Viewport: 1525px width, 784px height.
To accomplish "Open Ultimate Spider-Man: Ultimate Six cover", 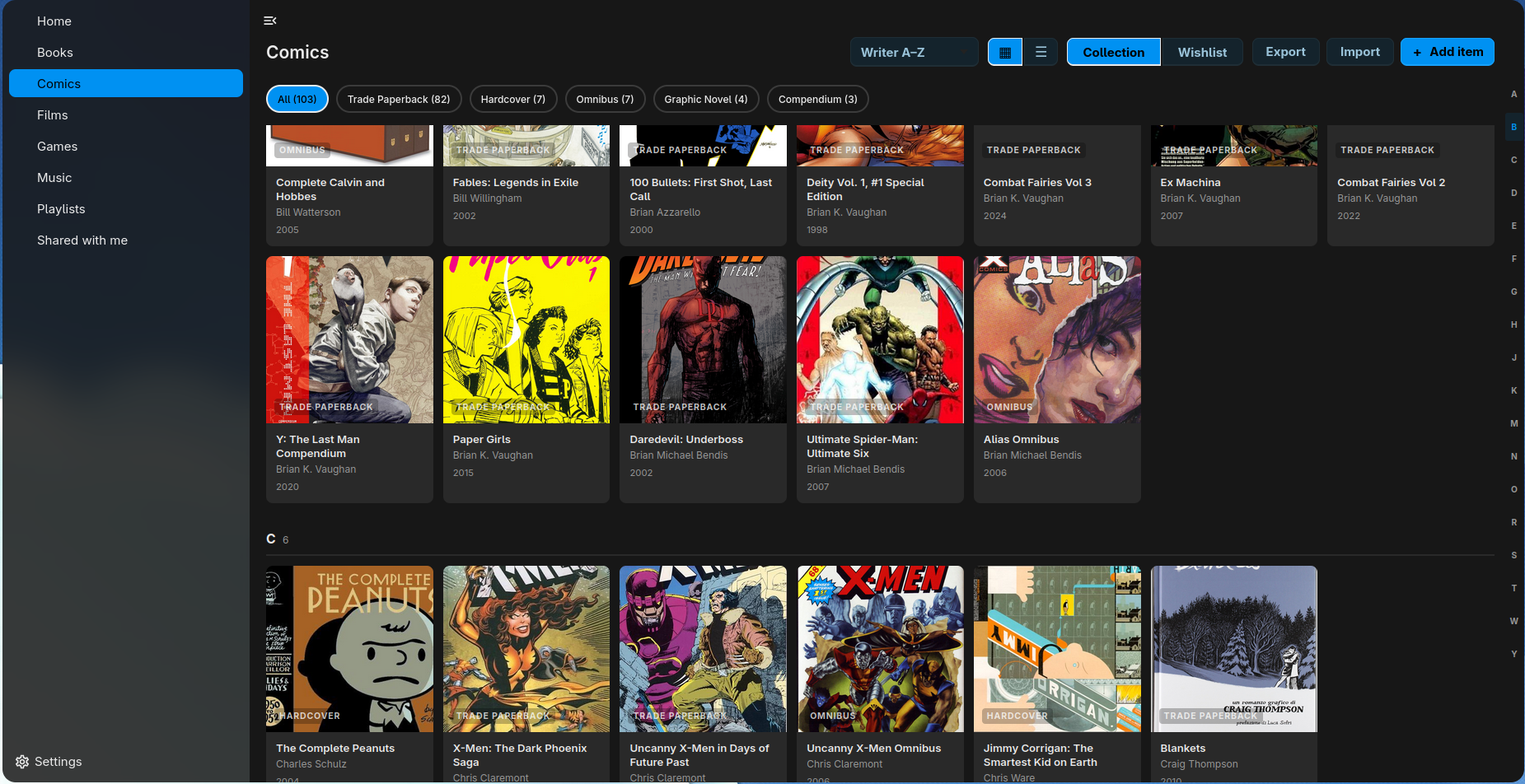I will coord(880,339).
